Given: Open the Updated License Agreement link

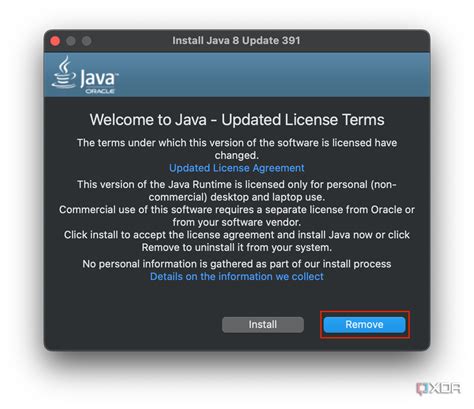Looking at the screenshot, I should click(x=237, y=168).
